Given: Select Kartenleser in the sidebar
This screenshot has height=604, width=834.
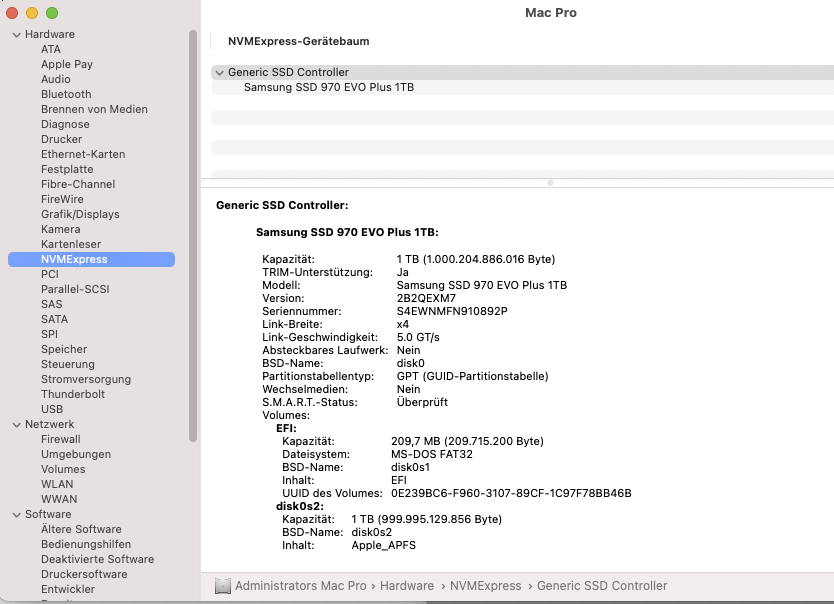Looking at the screenshot, I should click(x=71, y=244).
